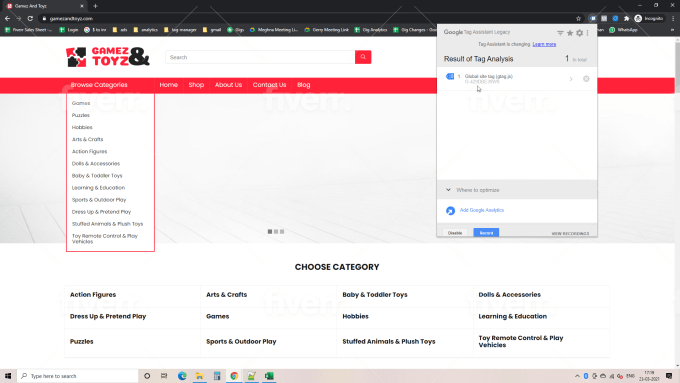This screenshot has width=680, height=383.
Task: Open the Extensions puzzle icon
Action: click(x=626, y=19)
